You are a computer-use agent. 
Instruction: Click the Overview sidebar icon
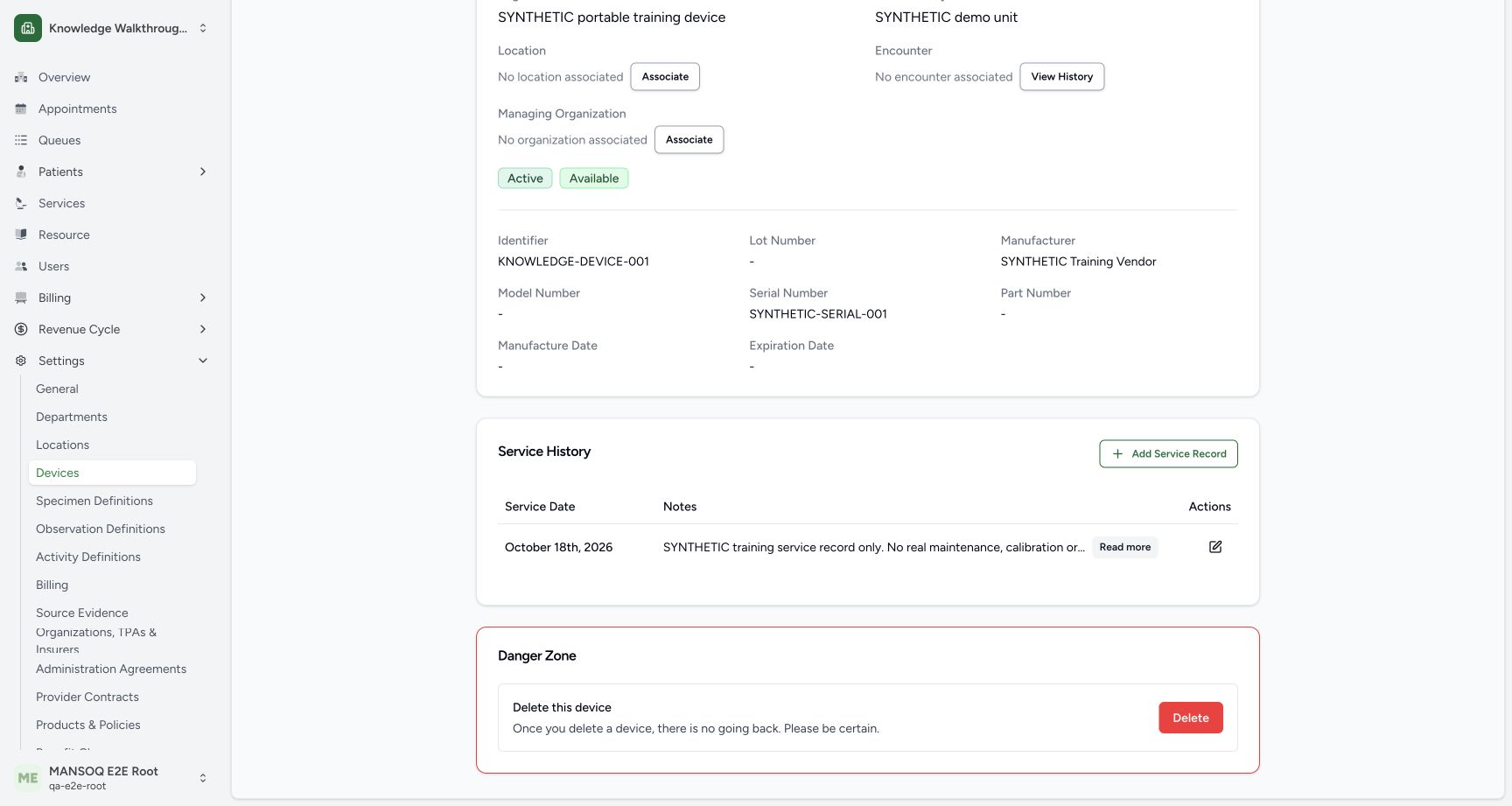click(x=21, y=77)
